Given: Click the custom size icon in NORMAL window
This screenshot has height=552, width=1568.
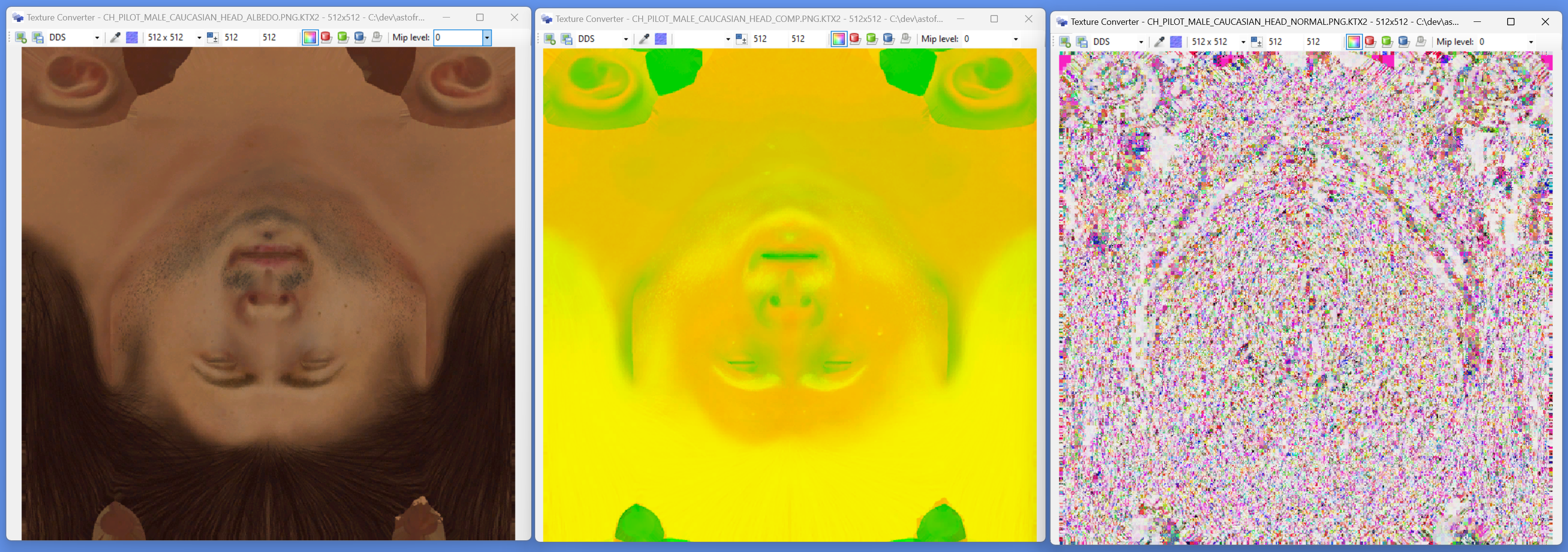Looking at the screenshot, I should coord(1257,42).
